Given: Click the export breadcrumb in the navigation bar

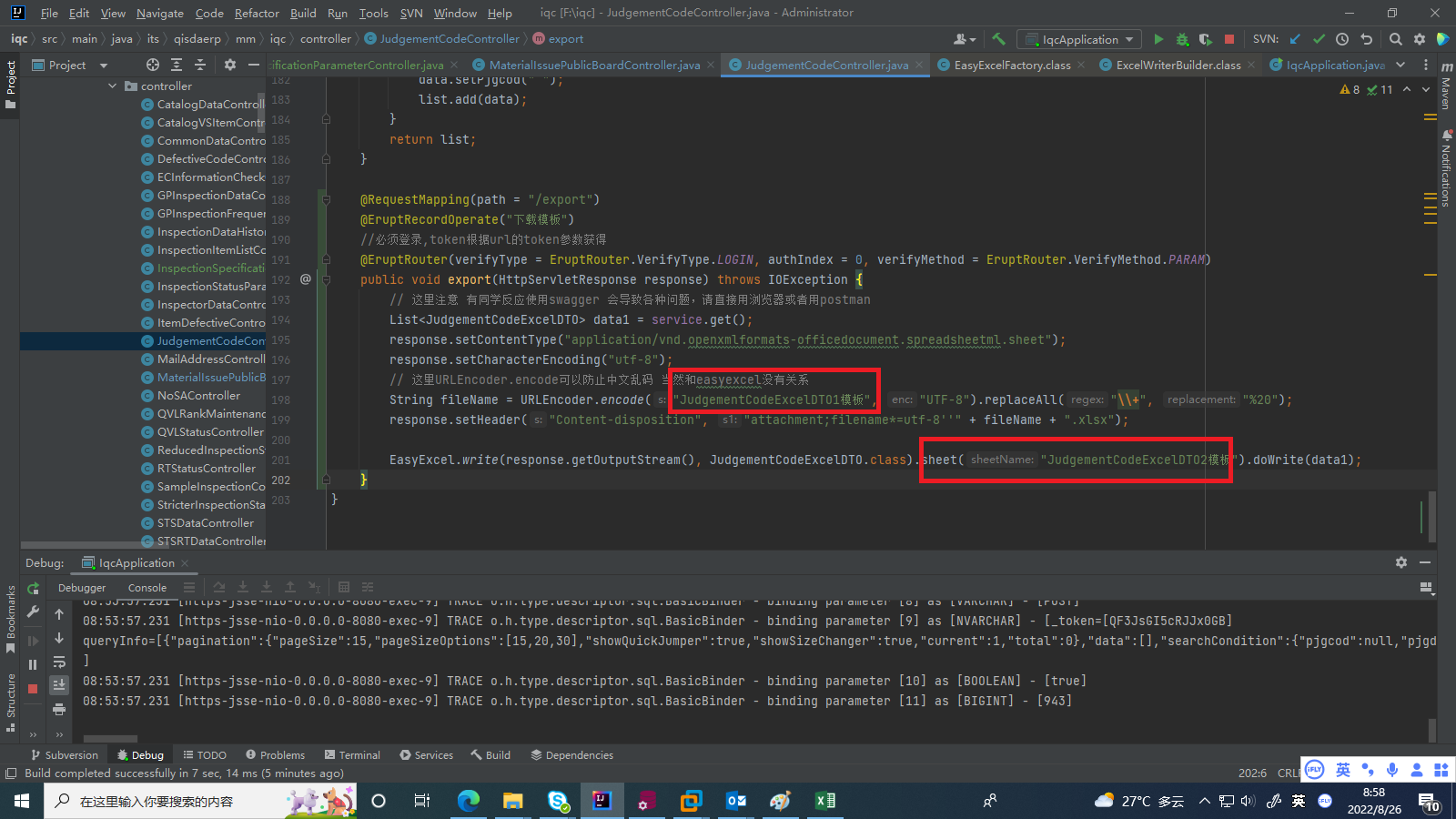Looking at the screenshot, I should point(565,39).
